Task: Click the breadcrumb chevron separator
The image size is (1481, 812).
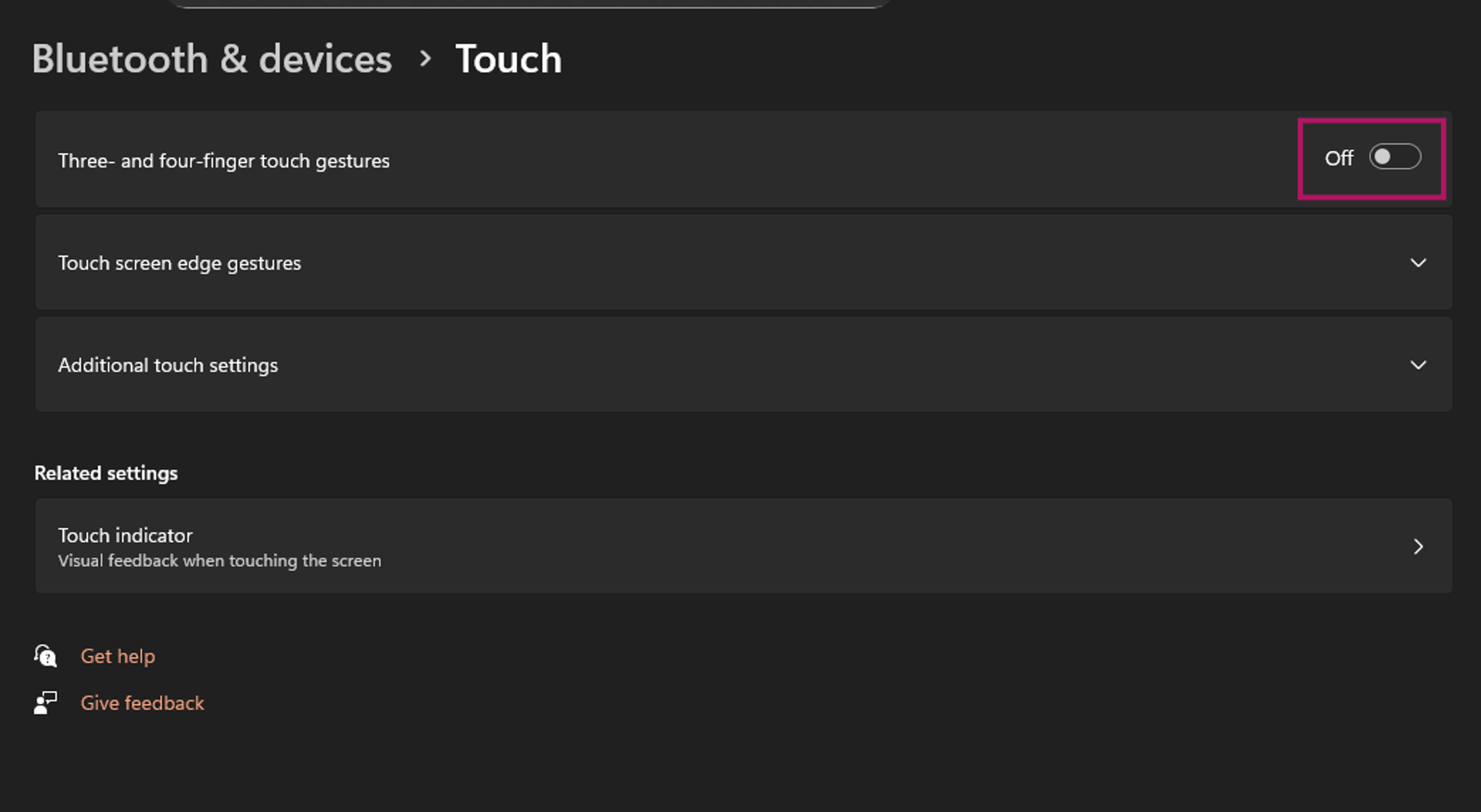Action: 425,59
